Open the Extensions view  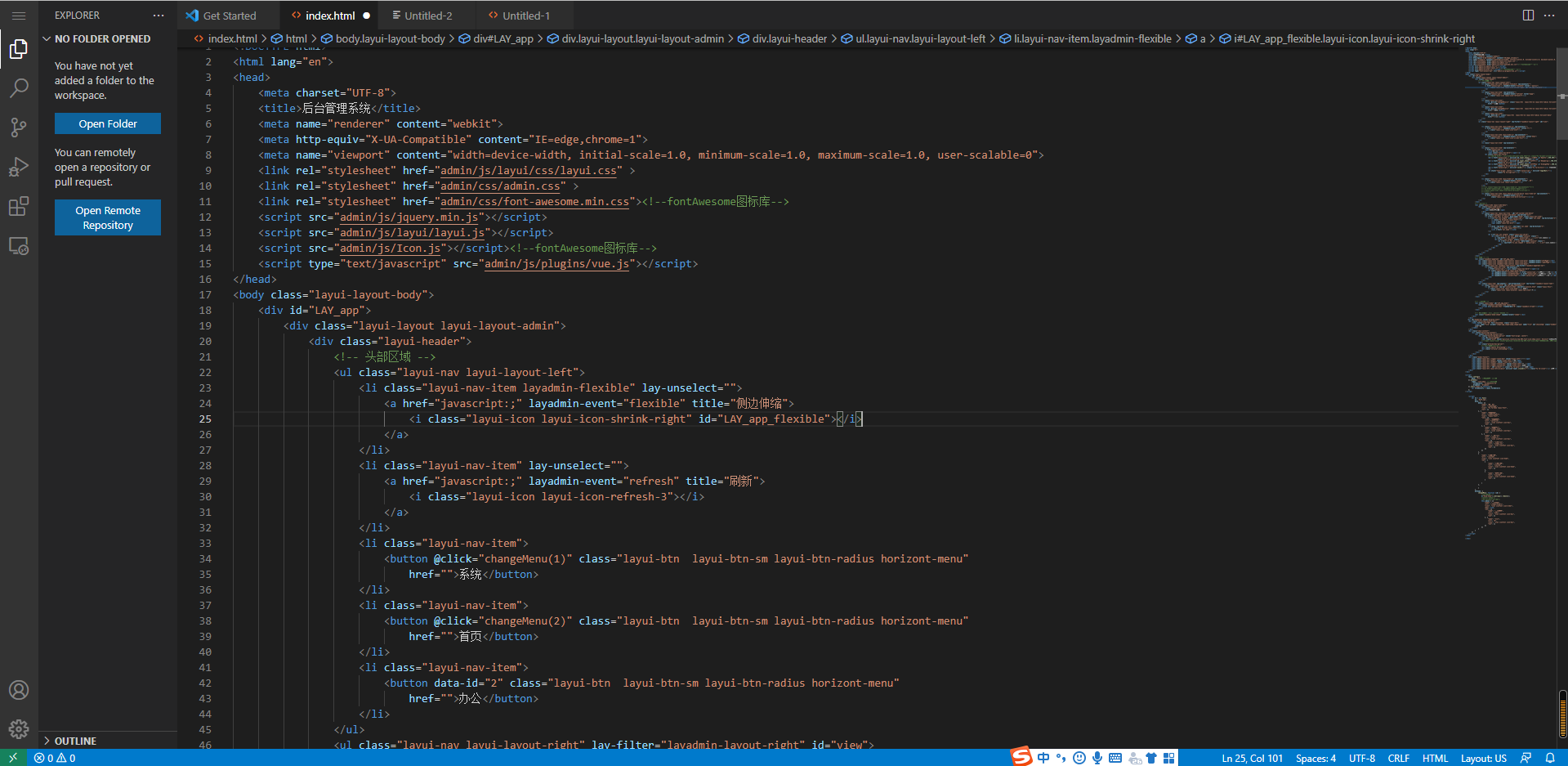pos(19,206)
